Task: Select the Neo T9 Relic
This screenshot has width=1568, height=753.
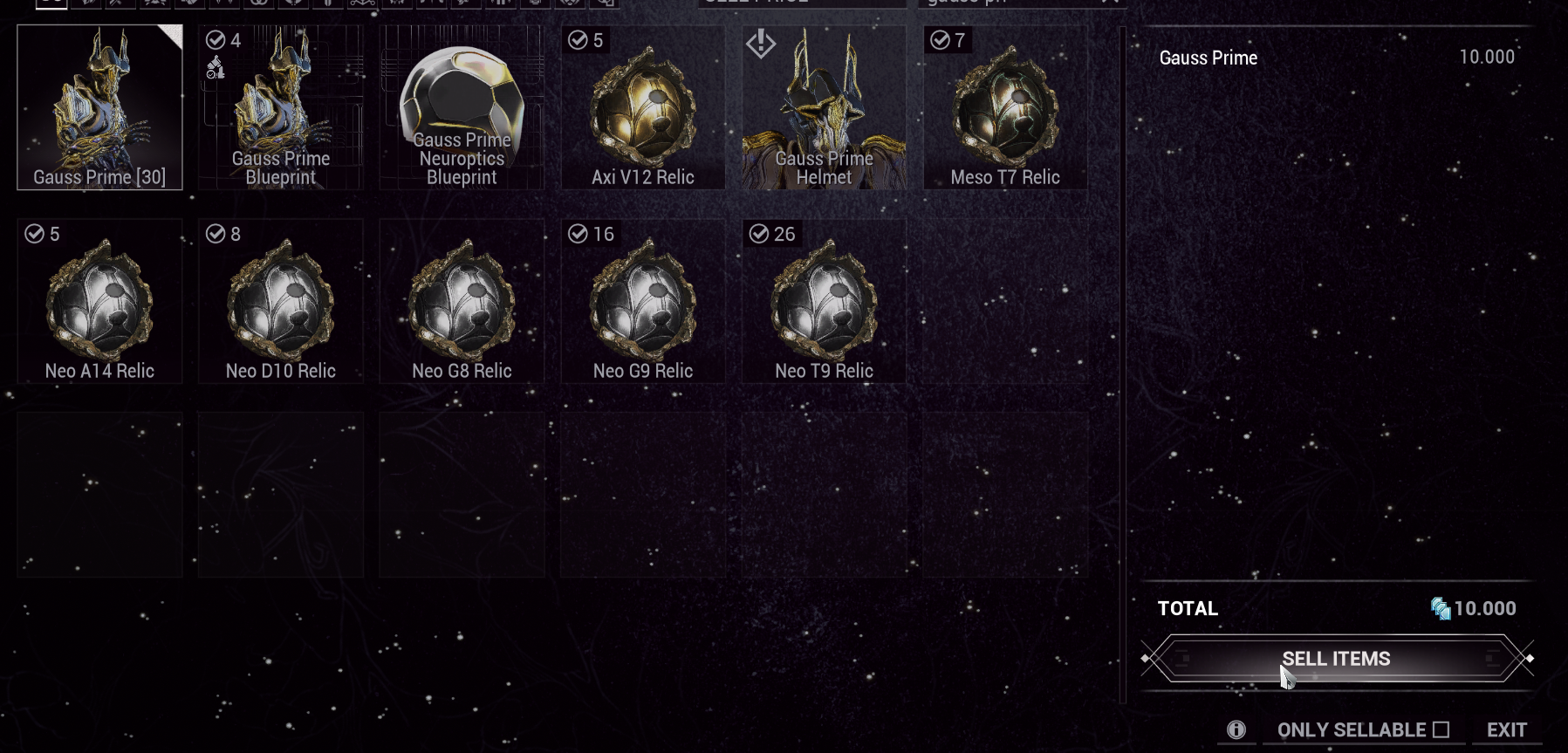Action: [x=824, y=301]
